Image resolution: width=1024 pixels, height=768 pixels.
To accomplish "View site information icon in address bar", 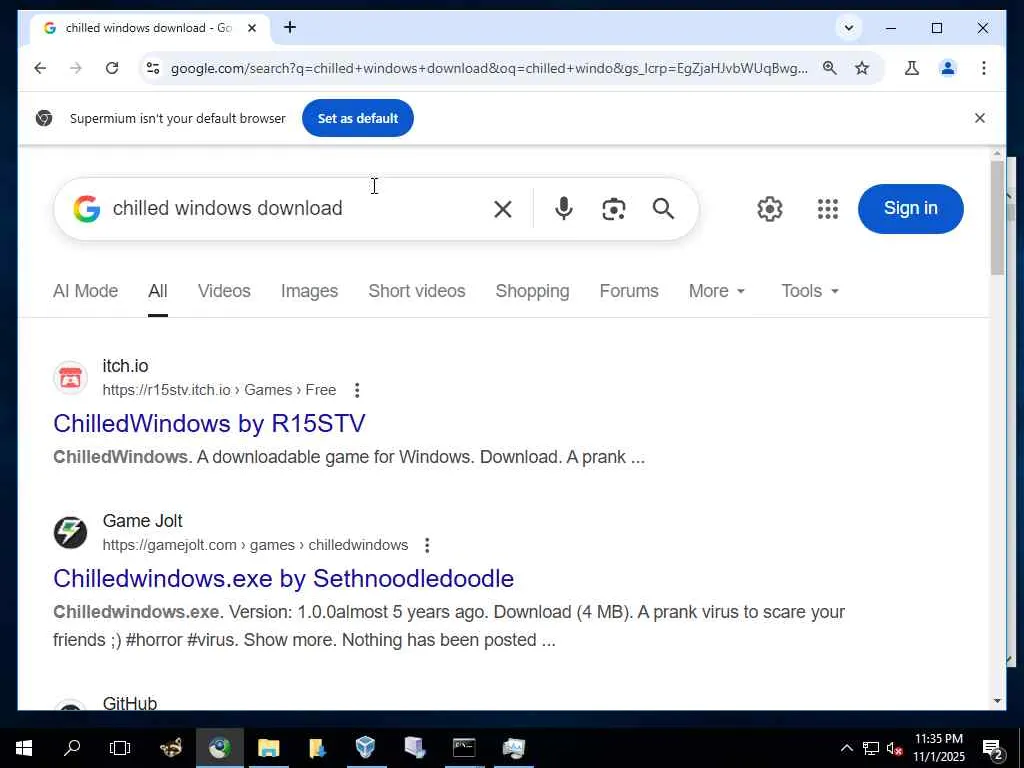I will tap(153, 68).
